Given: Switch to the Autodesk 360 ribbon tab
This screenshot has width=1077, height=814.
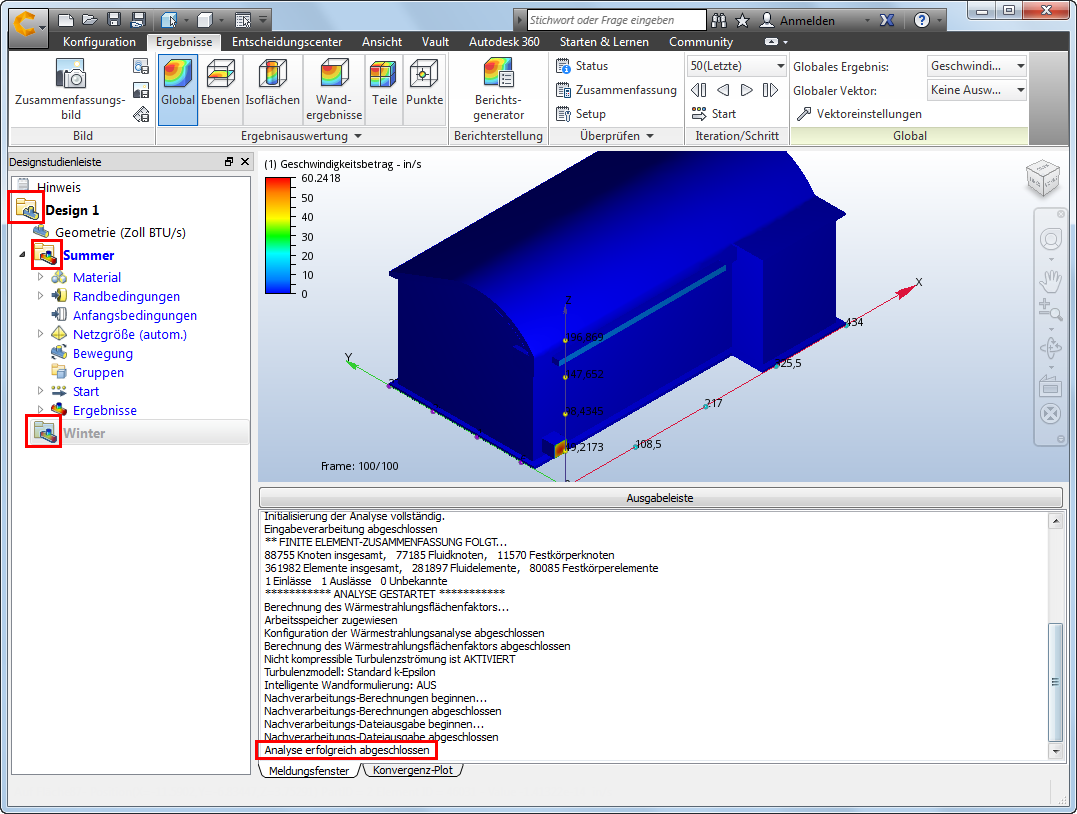Looking at the screenshot, I should pyautogui.click(x=504, y=42).
